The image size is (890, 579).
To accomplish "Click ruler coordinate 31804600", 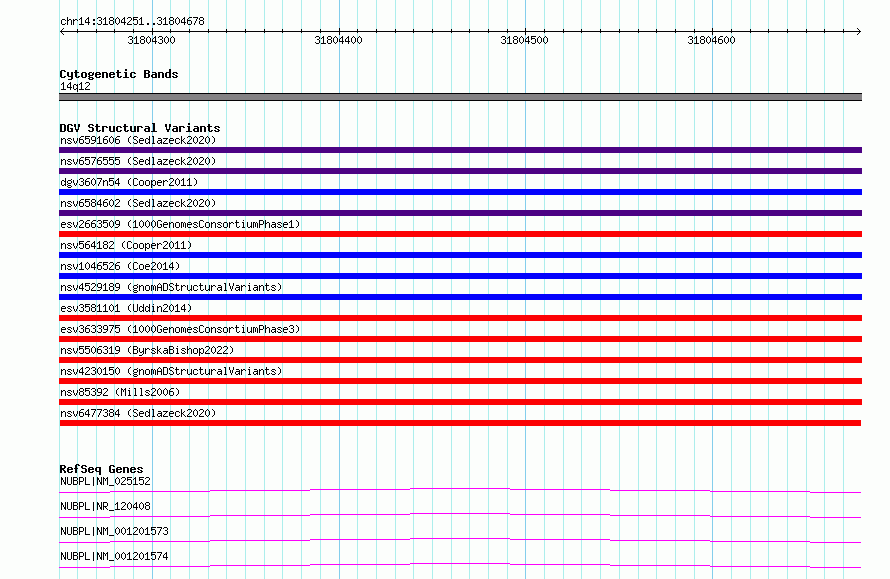I will pos(711,40).
